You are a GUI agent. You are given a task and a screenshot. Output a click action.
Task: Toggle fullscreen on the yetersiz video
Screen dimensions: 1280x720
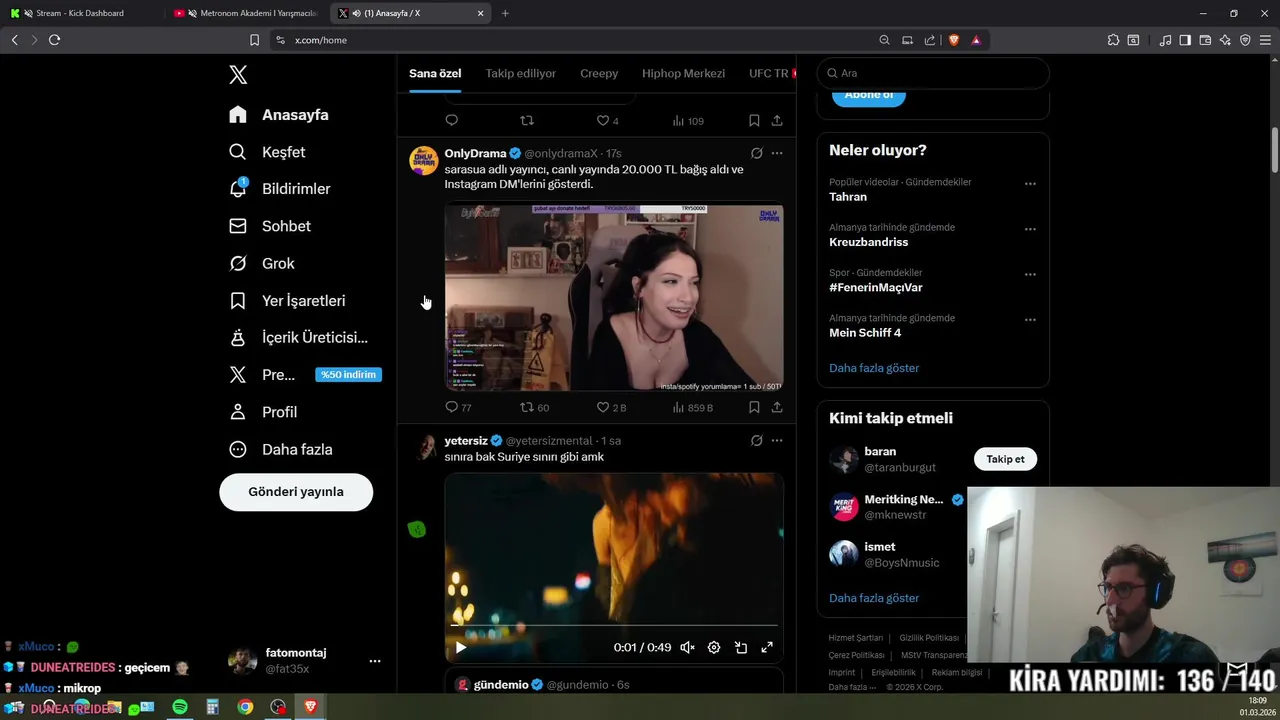(x=767, y=647)
